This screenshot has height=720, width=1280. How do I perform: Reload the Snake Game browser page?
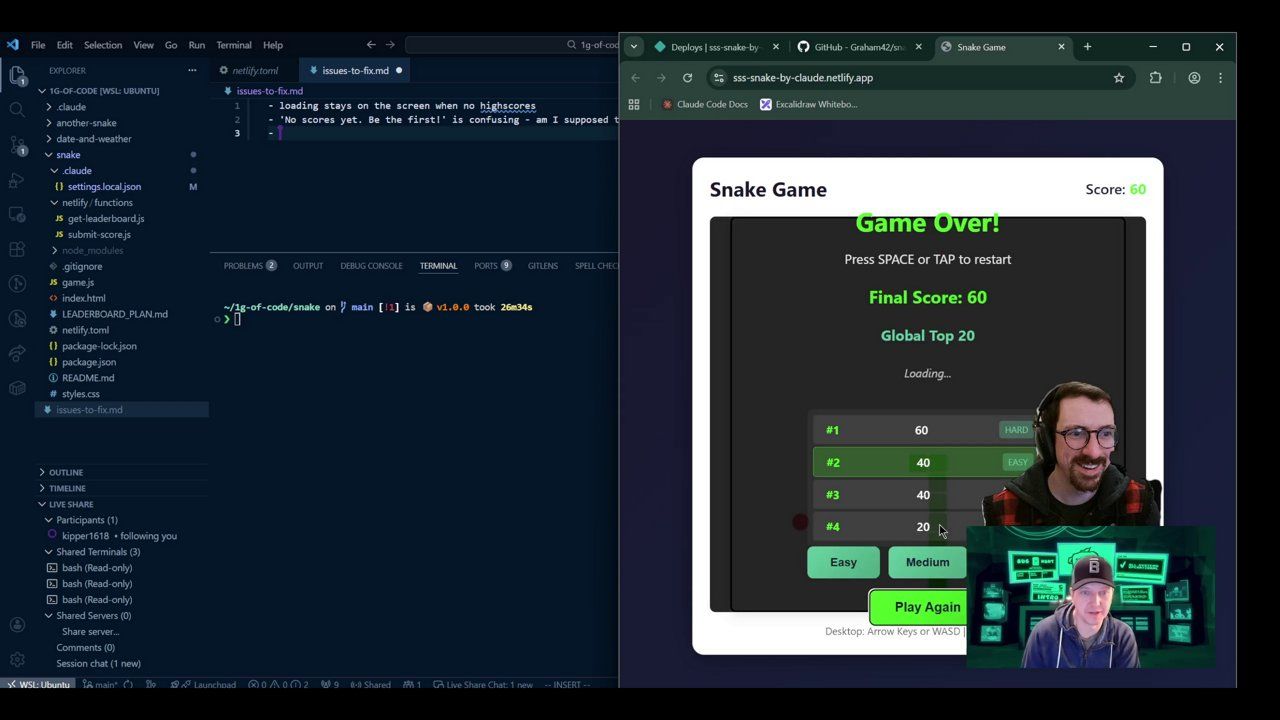pyautogui.click(x=687, y=78)
